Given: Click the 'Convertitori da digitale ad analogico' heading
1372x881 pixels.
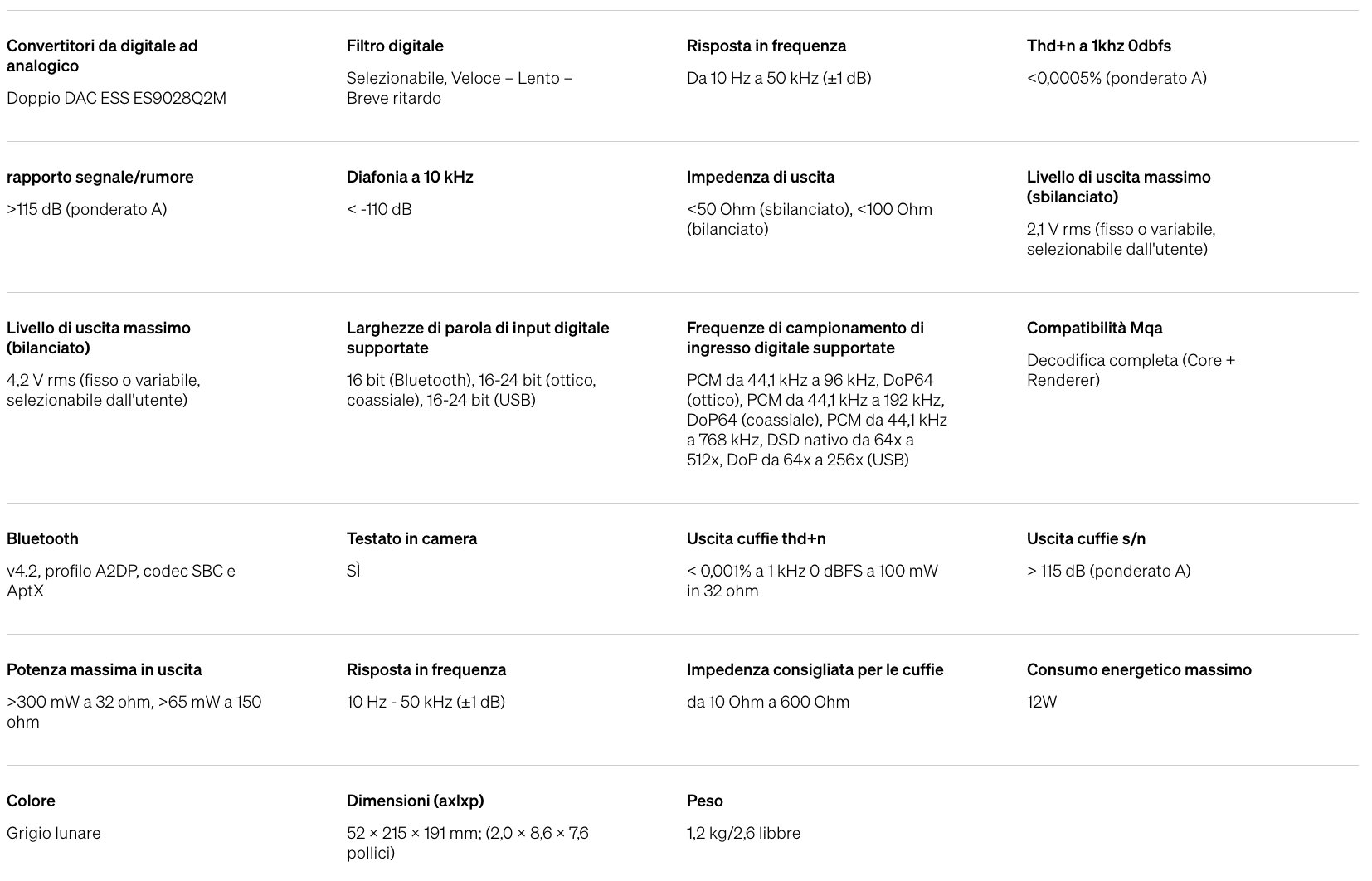Looking at the screenshot, I should click(x=102, y=56).
